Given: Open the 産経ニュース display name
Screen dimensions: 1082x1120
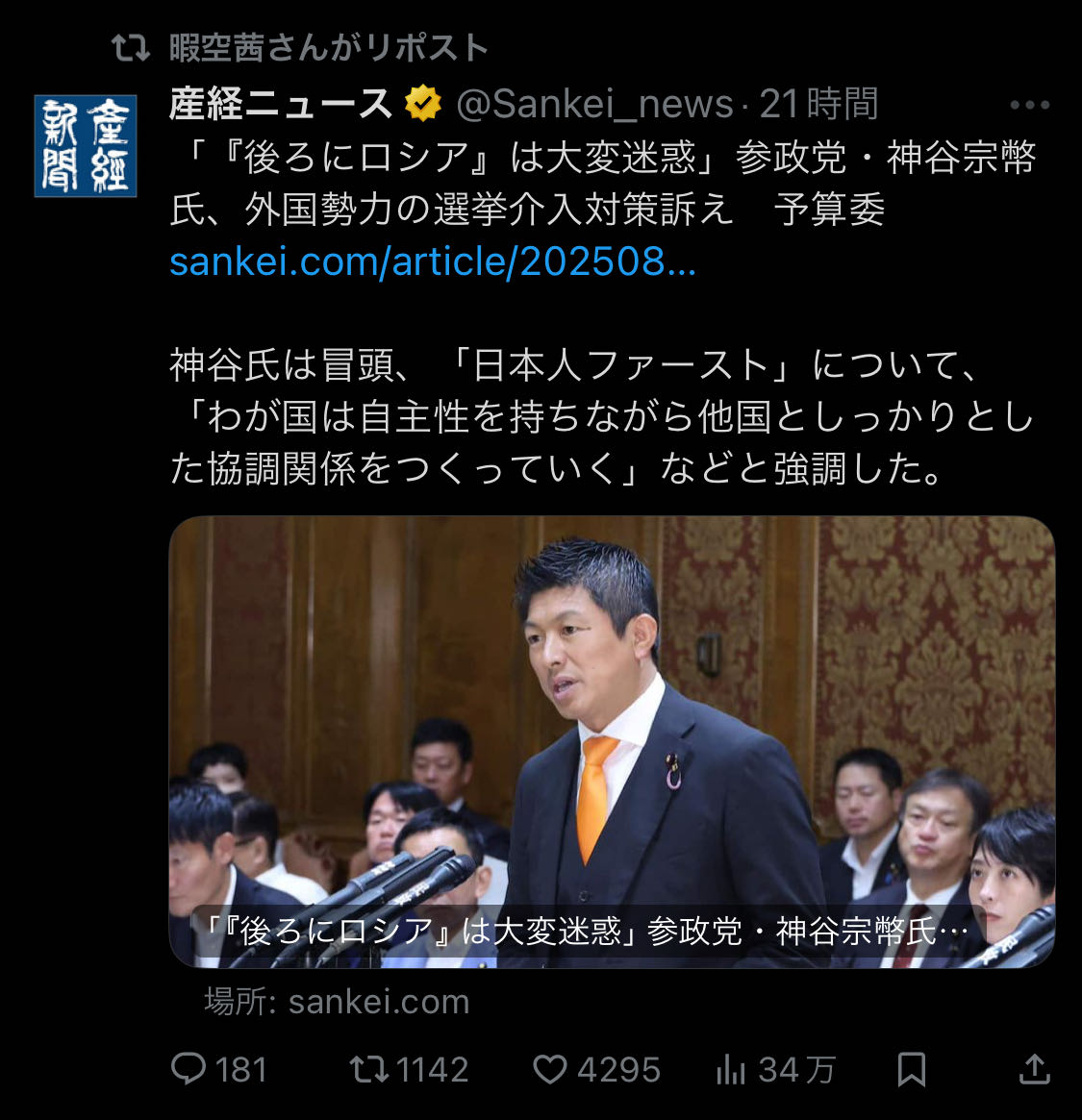Looking at the screenshot, I should pyautogui.click(x=281, y=104).
